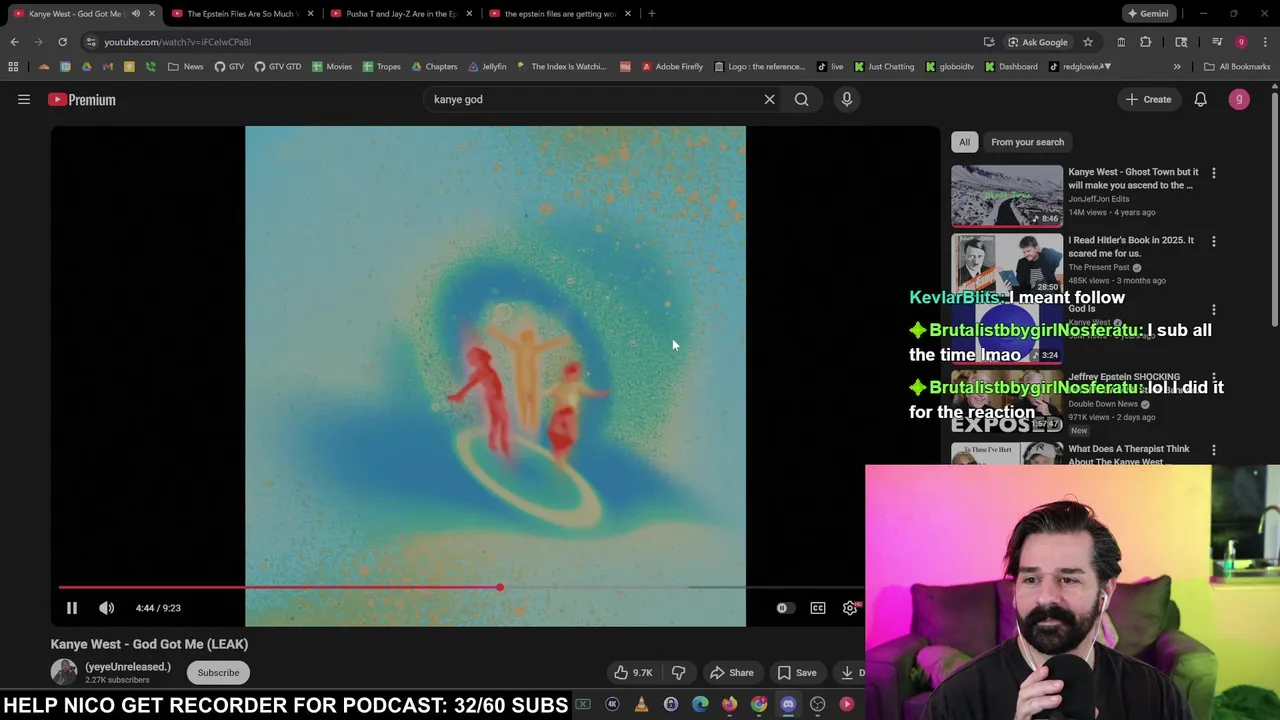Viewport: 1280px width, 720px height.
Task: Open a new browser tab
Action: coord(651,14)
